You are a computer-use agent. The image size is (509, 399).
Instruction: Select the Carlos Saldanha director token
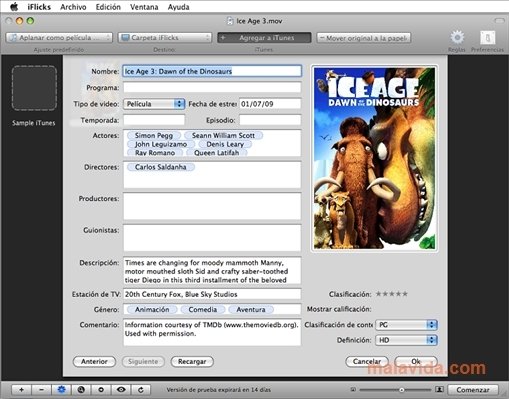click(161, 167)
